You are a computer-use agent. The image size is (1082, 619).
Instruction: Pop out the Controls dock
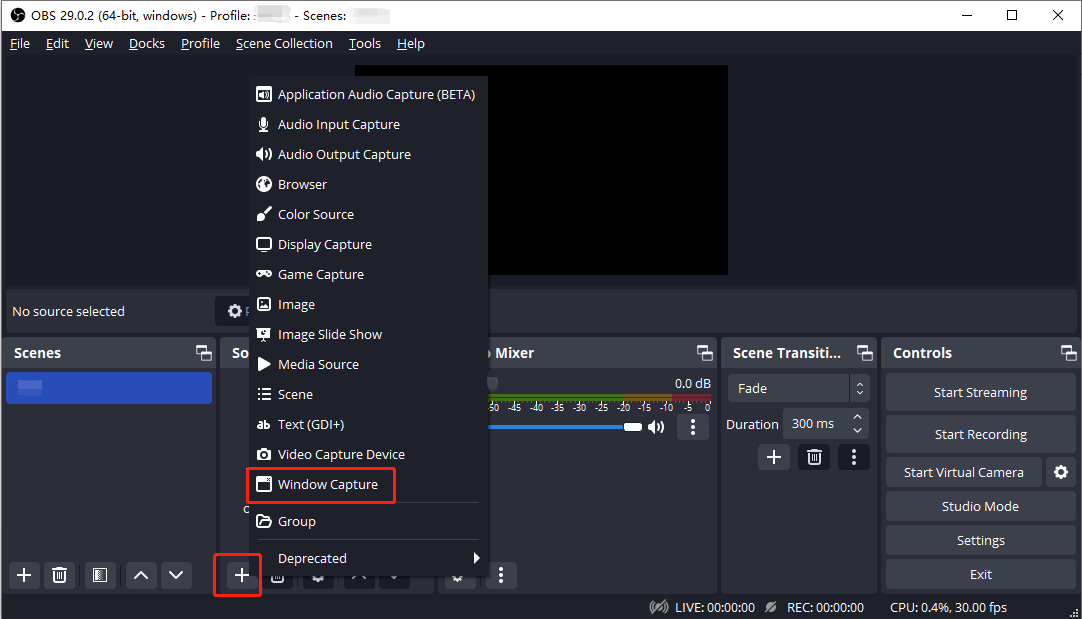tap(1068, 353)
